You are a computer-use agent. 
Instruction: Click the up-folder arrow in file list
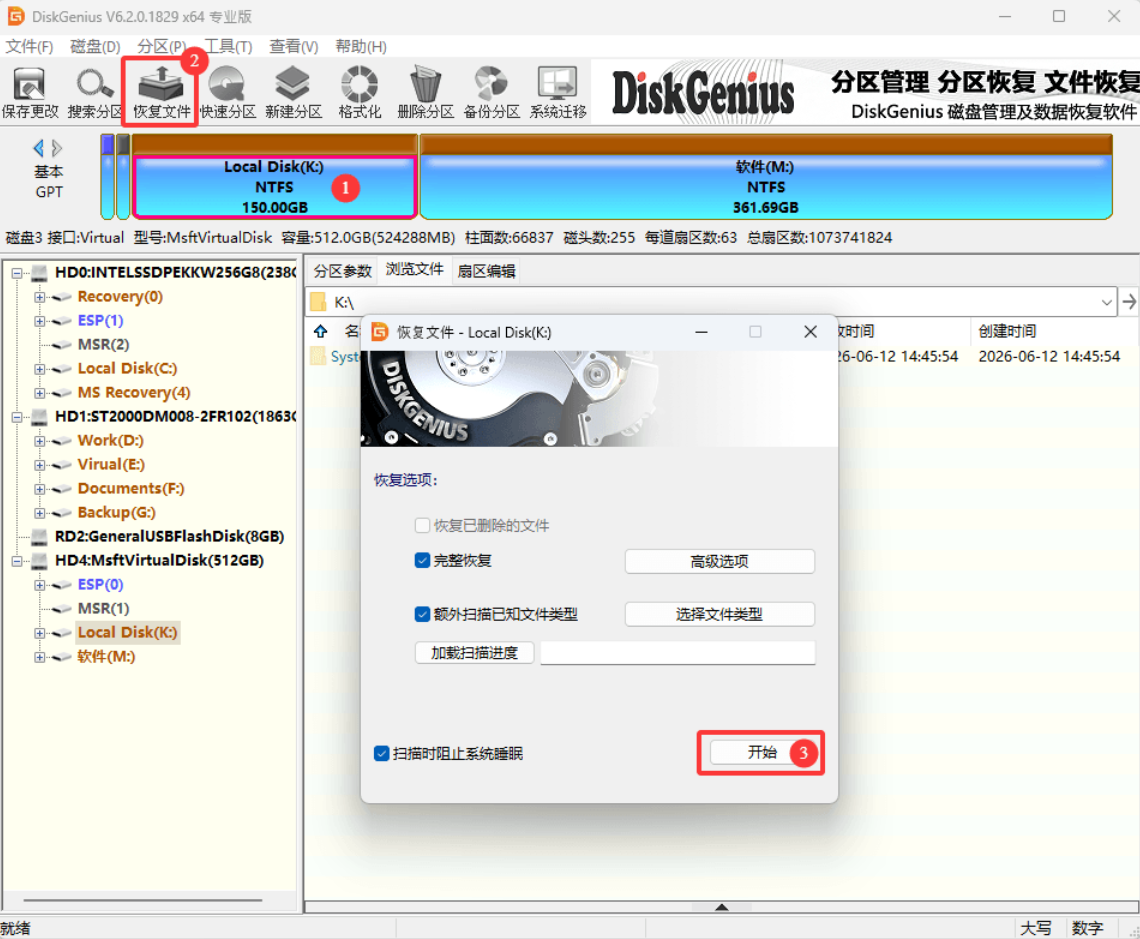click(321, 331)
